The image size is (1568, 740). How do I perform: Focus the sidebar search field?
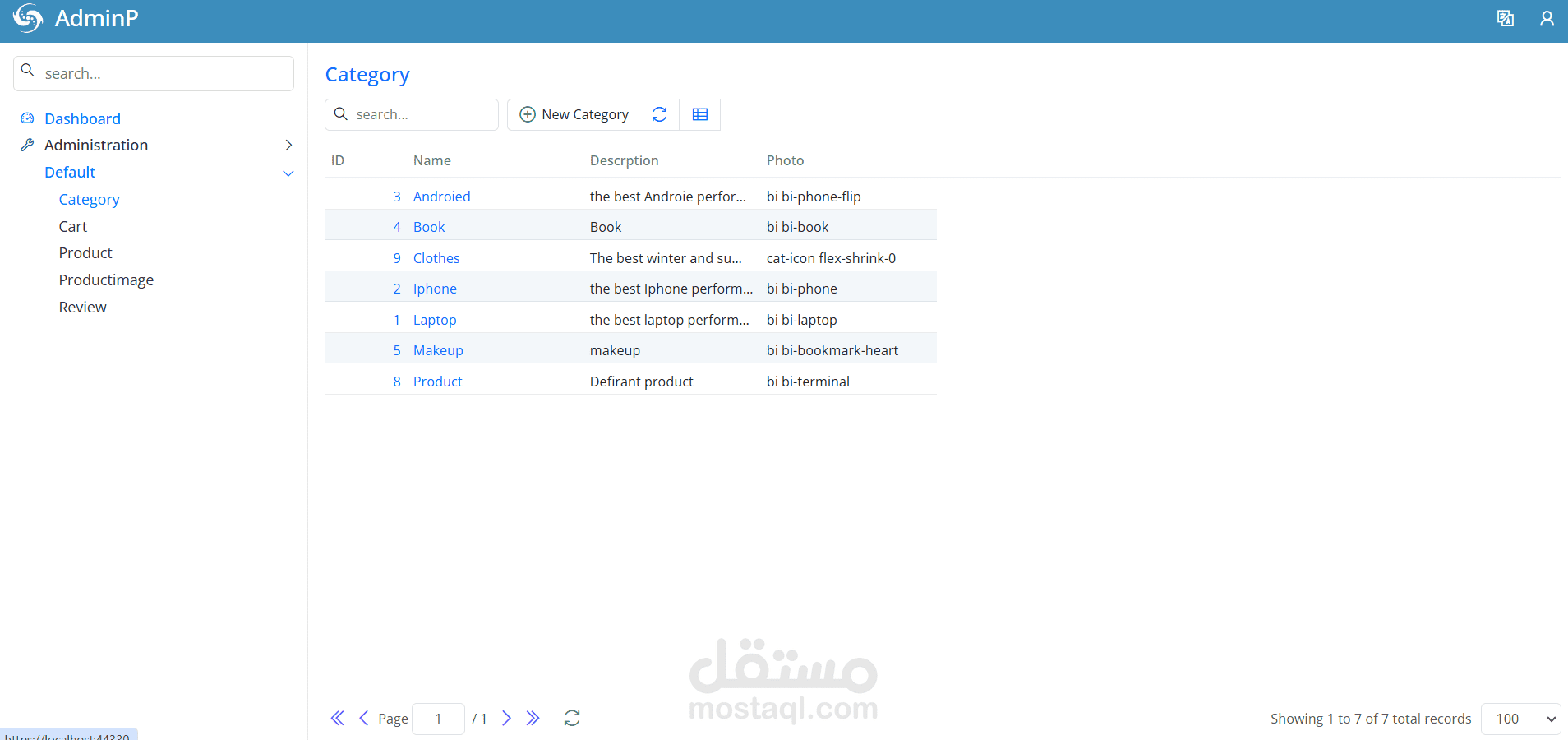(x=154, y=73)
